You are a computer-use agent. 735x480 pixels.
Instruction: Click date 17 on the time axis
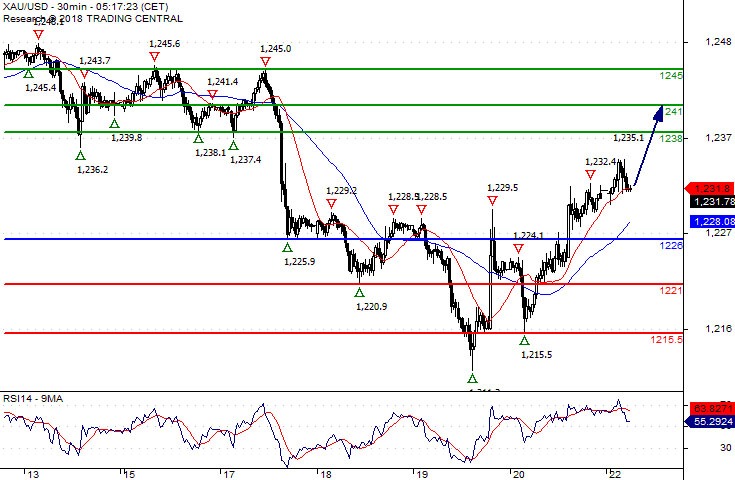(x=229, y=474)
